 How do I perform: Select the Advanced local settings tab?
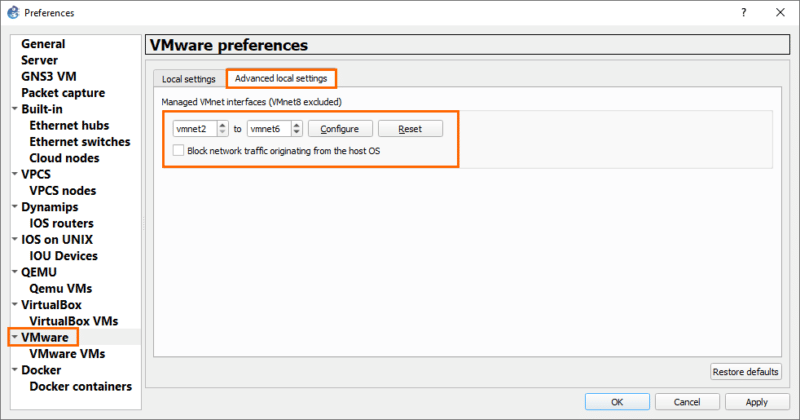280,78
